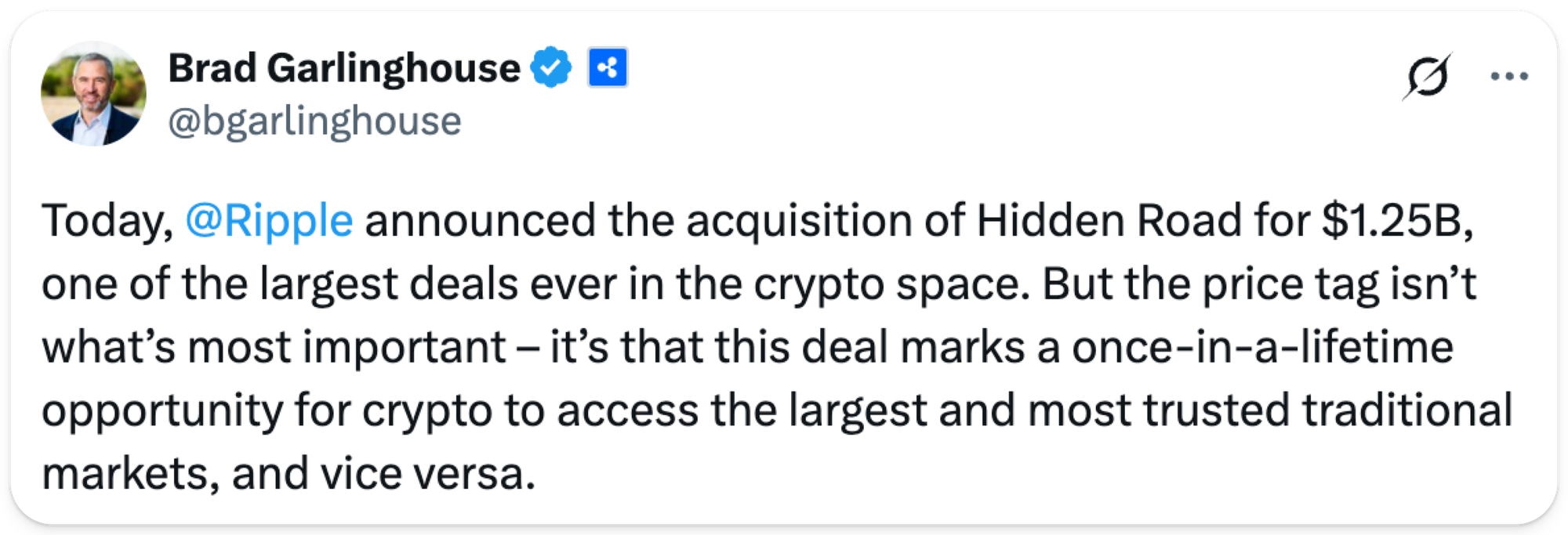The width and height of the screenshot is (1568, 535).
Task: Open the Brad Garlinghouse display name
Action: [x=343, y=68]
